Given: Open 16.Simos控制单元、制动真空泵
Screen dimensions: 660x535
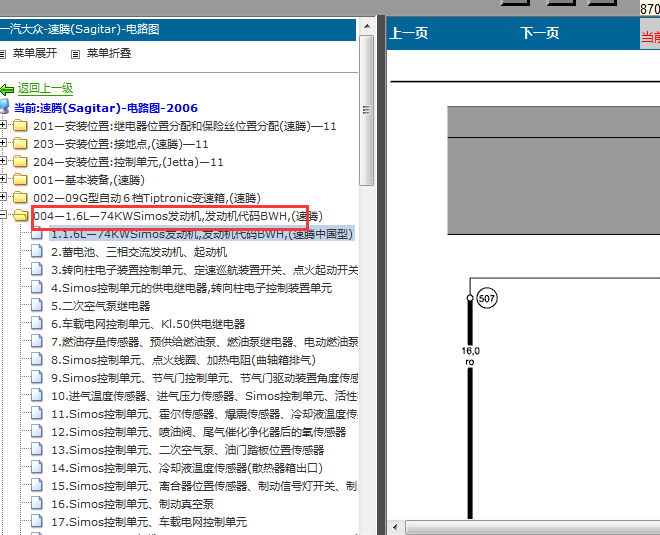Looking at the screenshot, I should [x=133, y=504].
